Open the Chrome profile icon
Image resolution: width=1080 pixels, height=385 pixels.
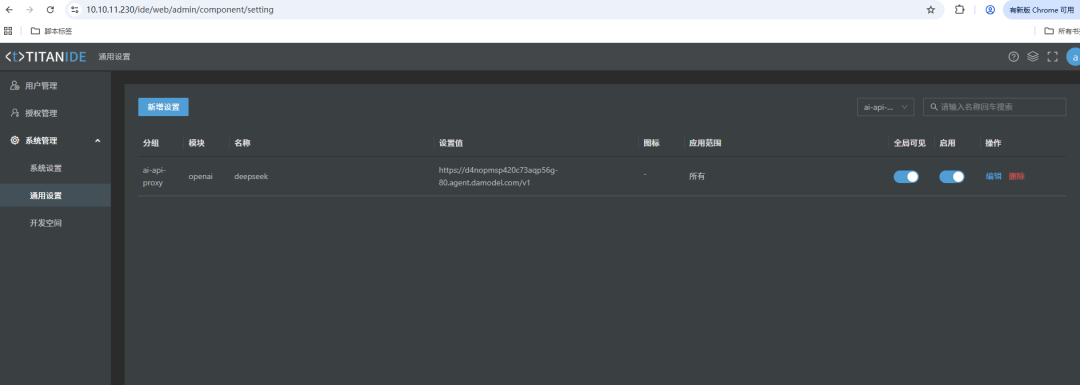point(990,10)
